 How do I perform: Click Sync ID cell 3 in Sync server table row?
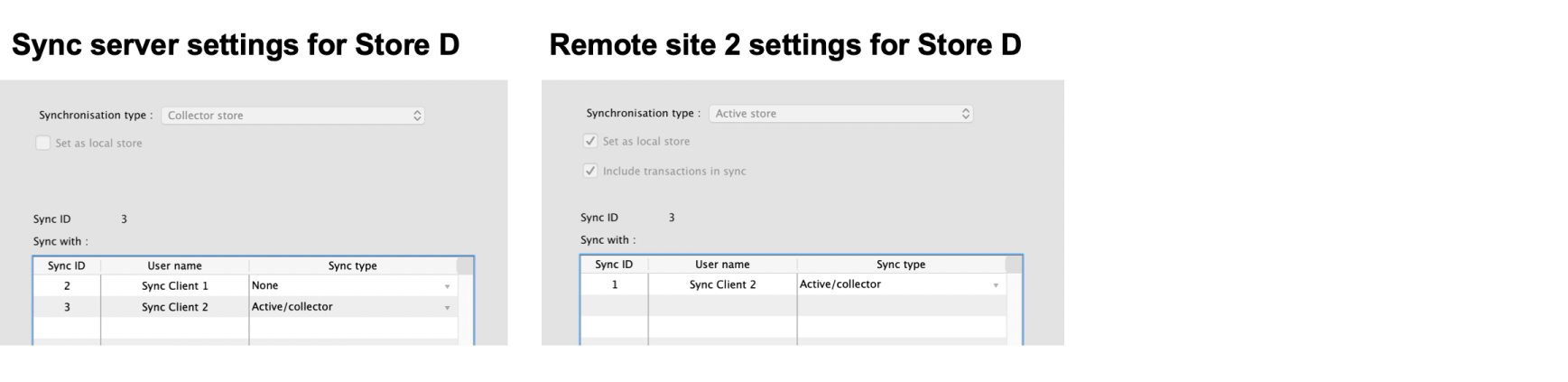pyautogui.click(x=67, y=307)
